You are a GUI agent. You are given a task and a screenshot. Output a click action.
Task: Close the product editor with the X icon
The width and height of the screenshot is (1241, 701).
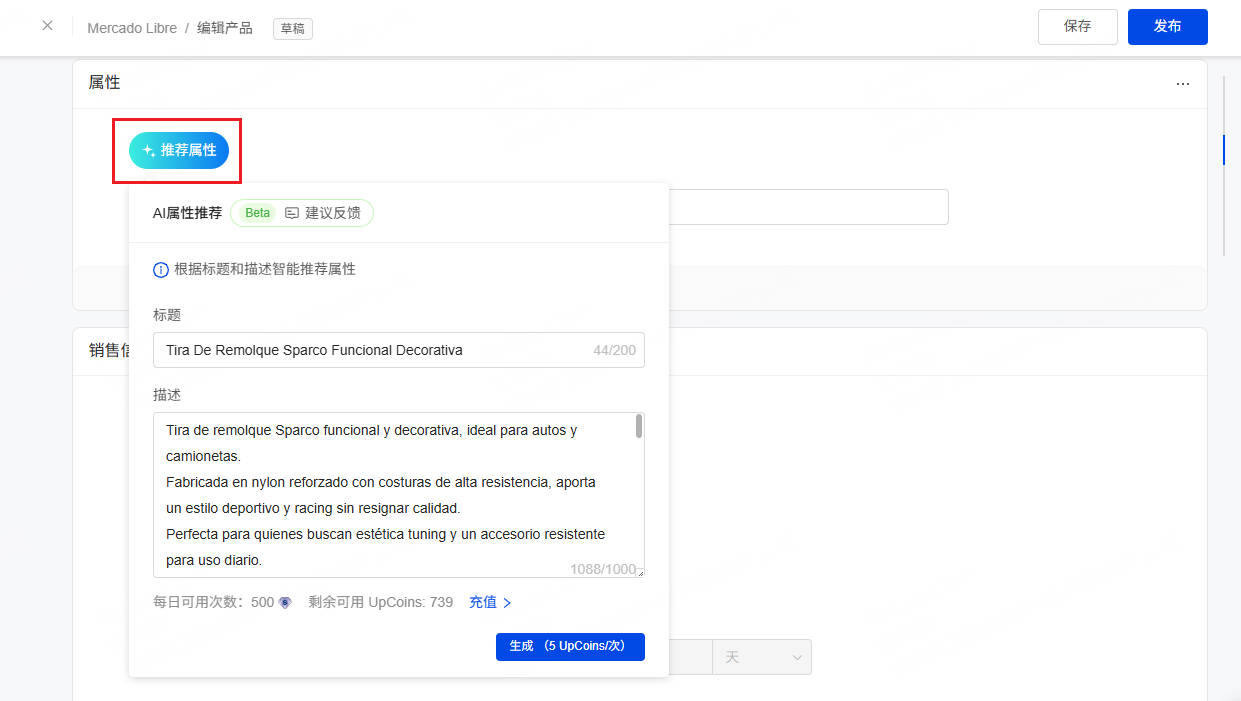pyautogui.click(x=47, y=26)
